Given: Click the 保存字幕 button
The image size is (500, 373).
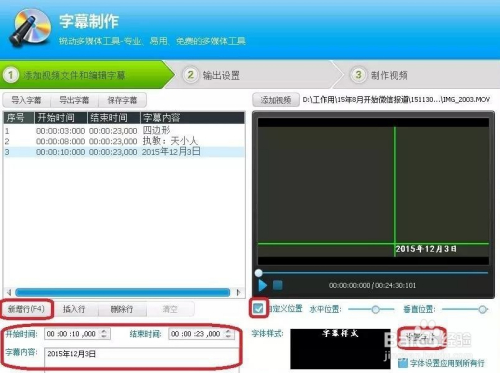Looking at the screenshot, I should (x=122, y=100).
